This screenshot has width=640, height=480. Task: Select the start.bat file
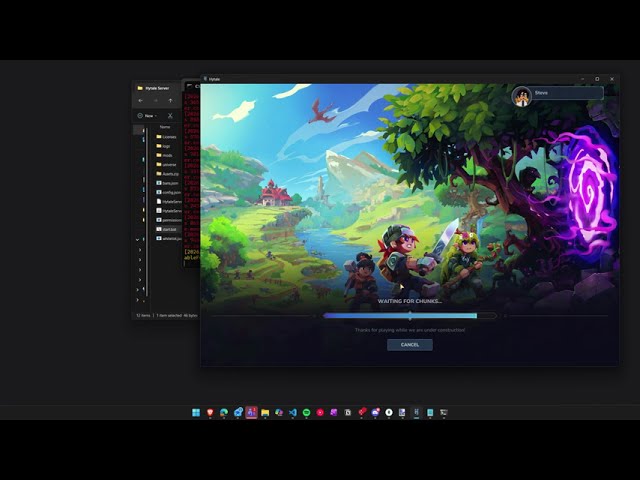pos(167,229)
